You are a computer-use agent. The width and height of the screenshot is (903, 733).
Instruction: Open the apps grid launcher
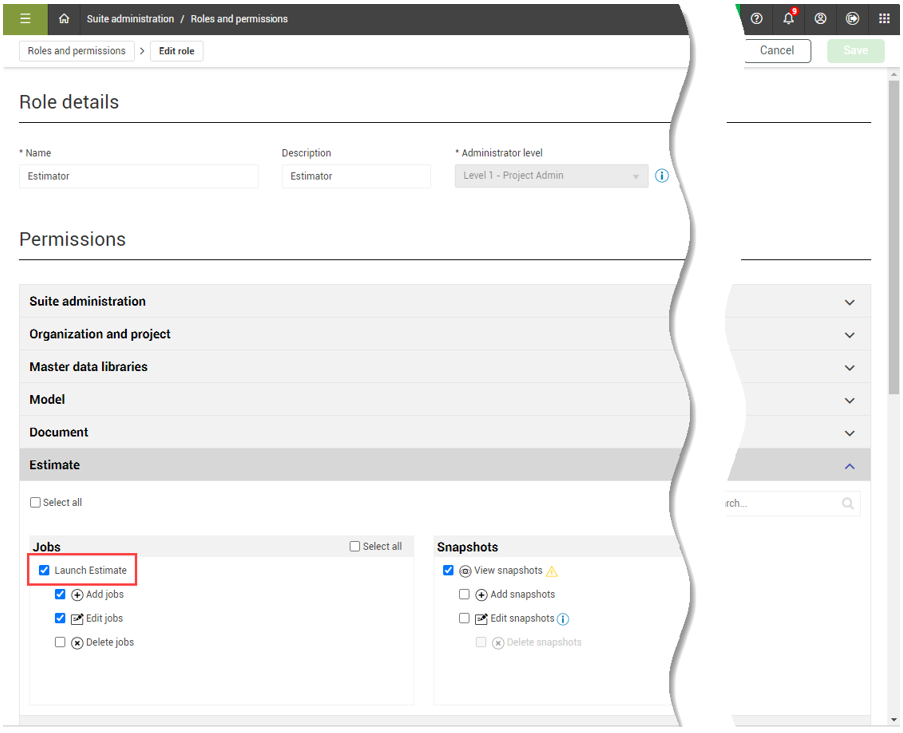pos(884,19)
